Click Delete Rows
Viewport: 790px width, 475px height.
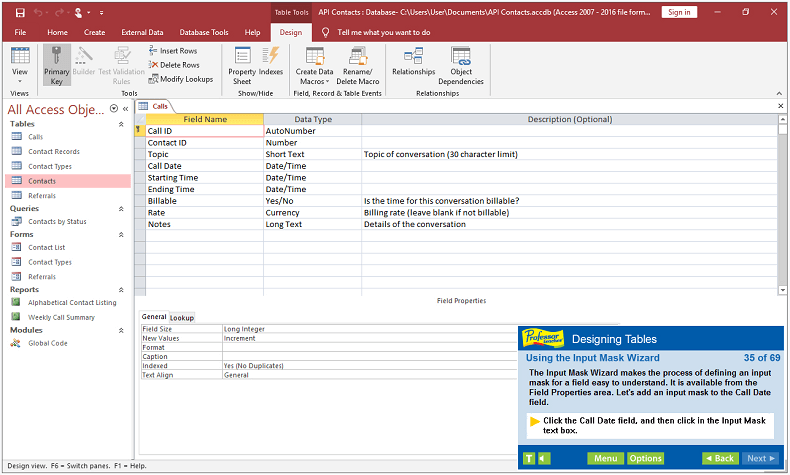coord(174,65)
